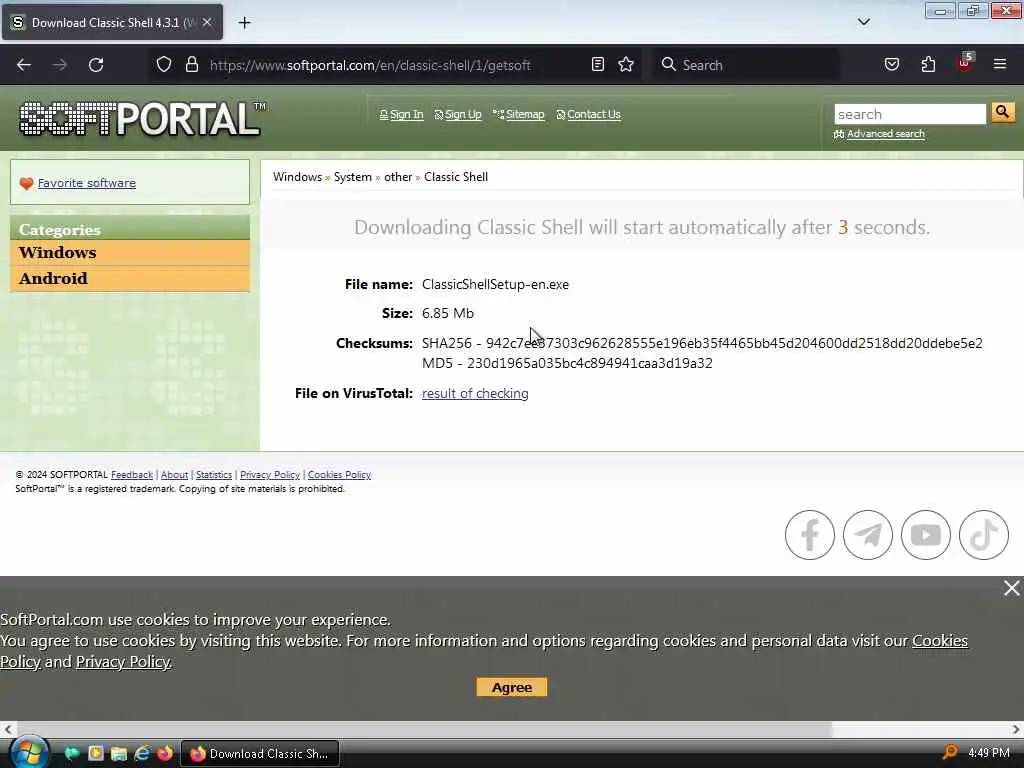The height and width of the screenshot is (768, 1024).
Task: Open Cookies Policy link in cookie banner
Action: pyautogui.click(x=940, y=641)
